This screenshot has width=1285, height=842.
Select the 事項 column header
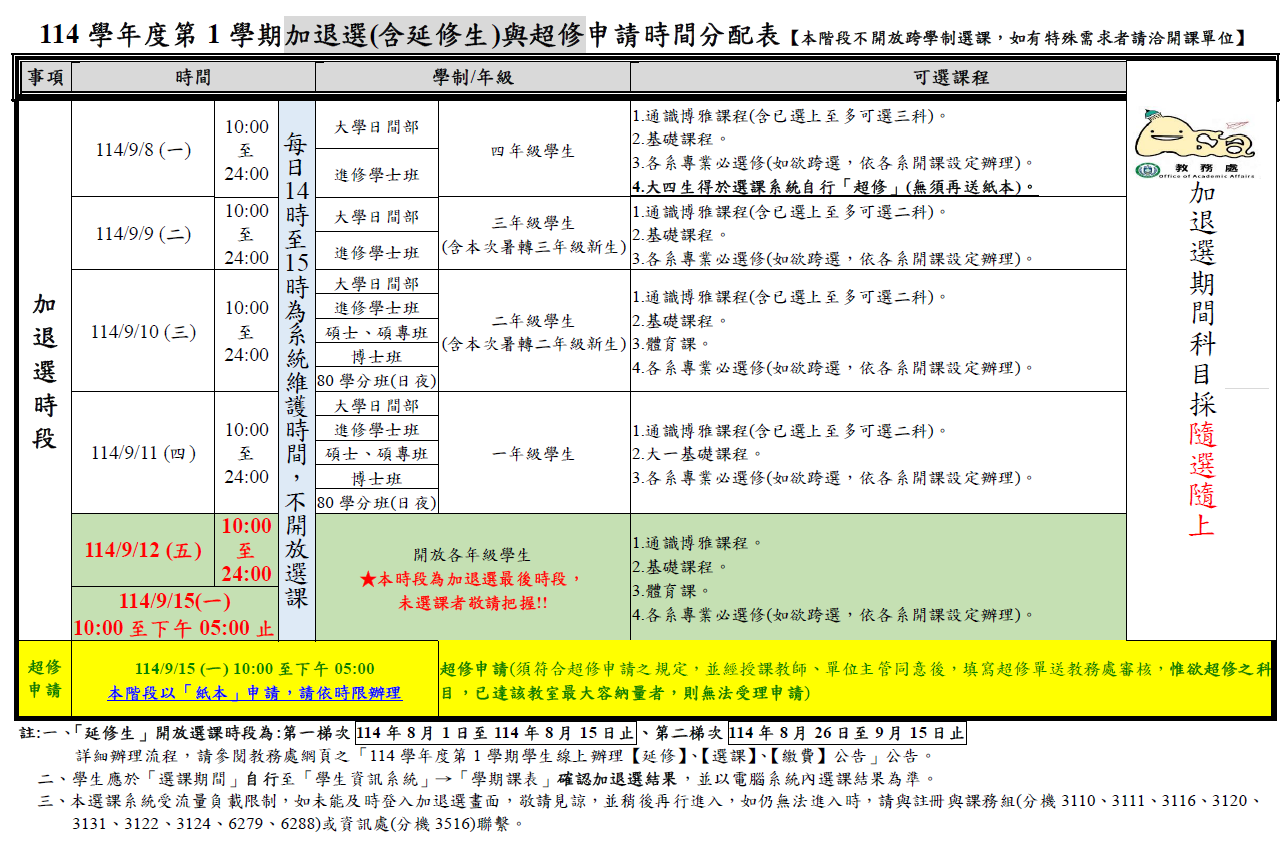point(46,77)
